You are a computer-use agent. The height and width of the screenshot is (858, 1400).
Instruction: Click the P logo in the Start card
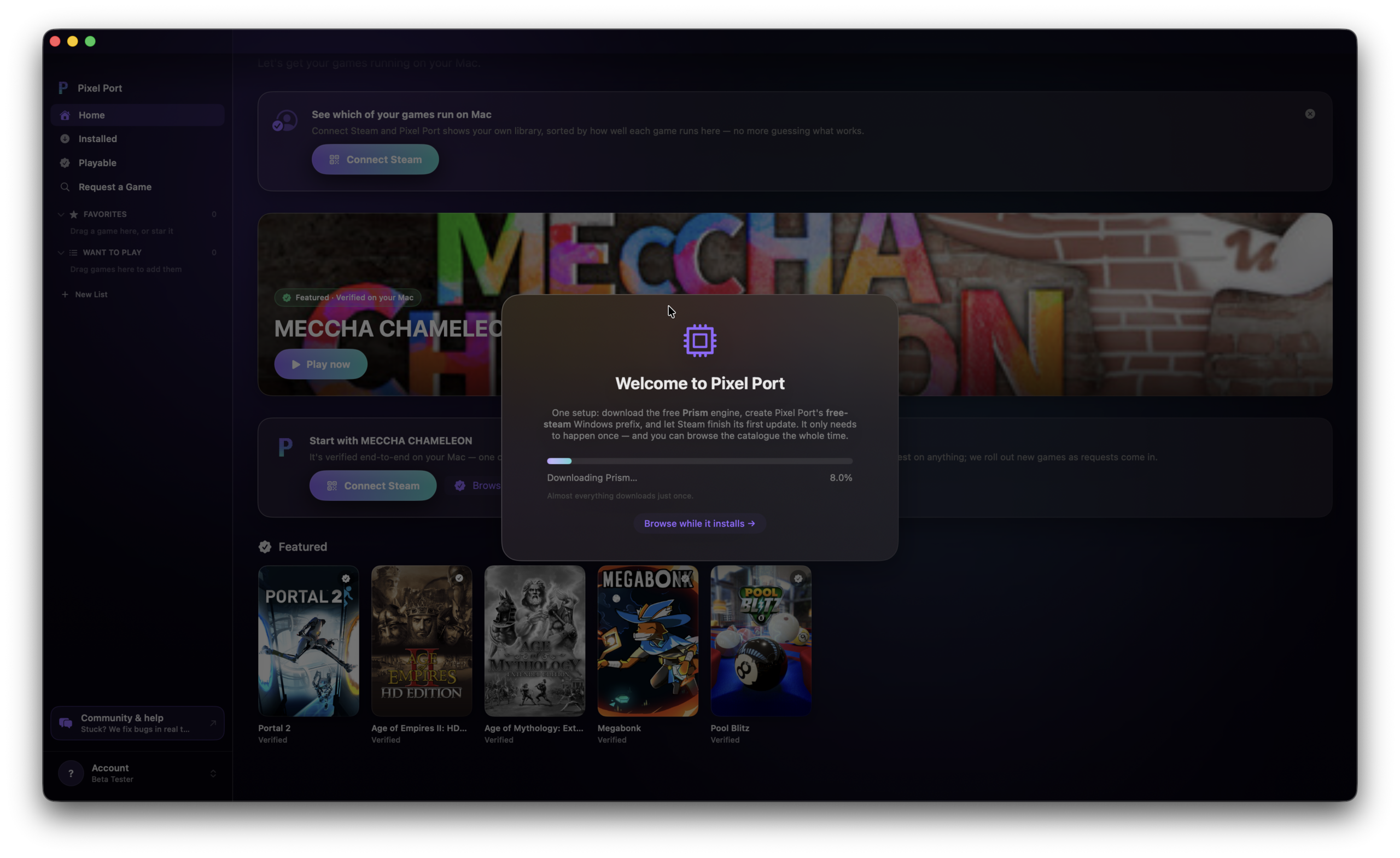(x=285, y=447)
